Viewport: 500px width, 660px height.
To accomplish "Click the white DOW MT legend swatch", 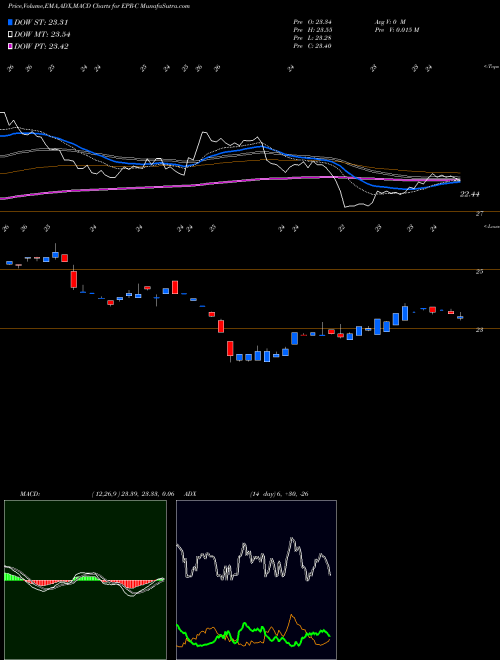I will point(10,35).
